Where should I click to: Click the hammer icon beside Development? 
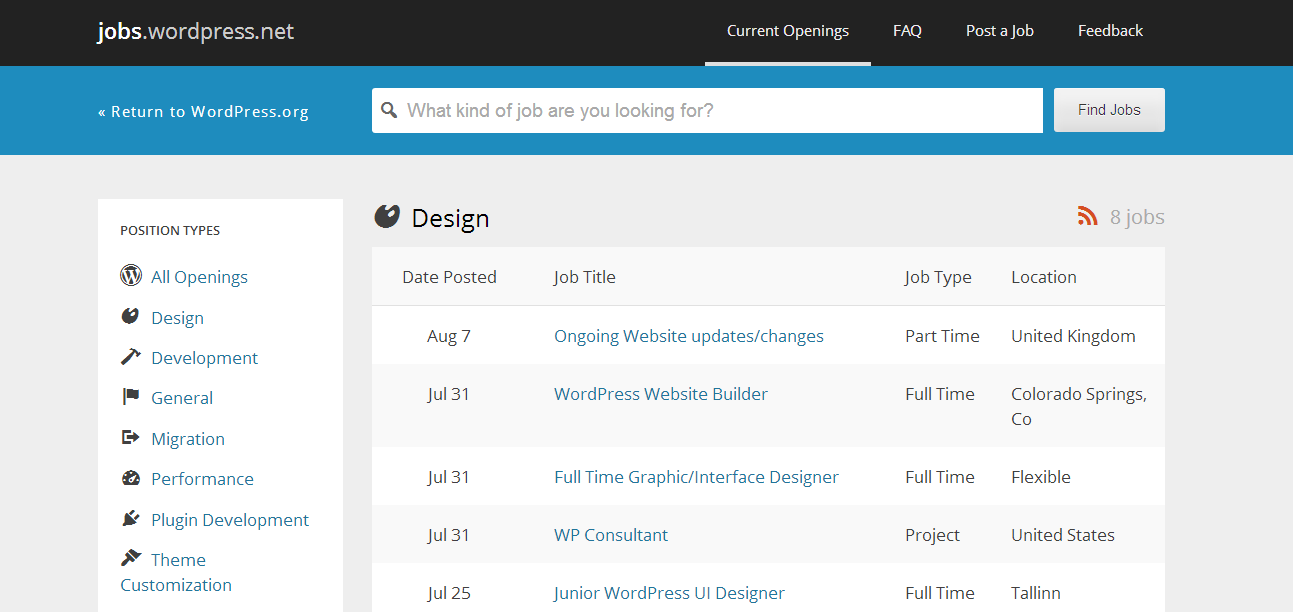point(131,357)
